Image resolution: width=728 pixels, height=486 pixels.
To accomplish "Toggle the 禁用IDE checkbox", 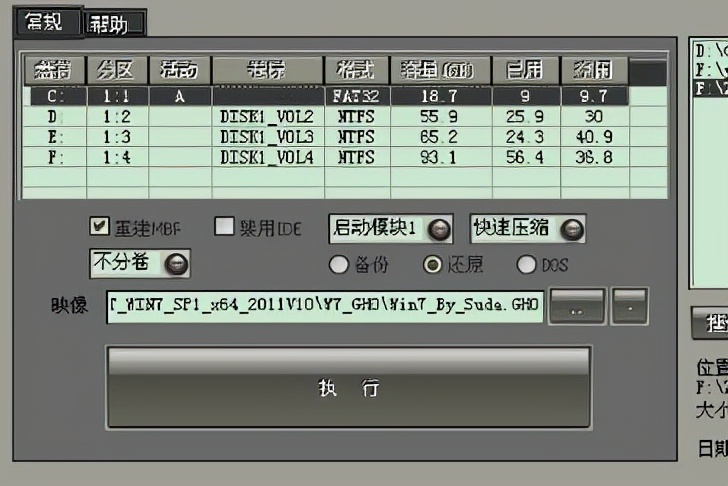I will 223,227.
